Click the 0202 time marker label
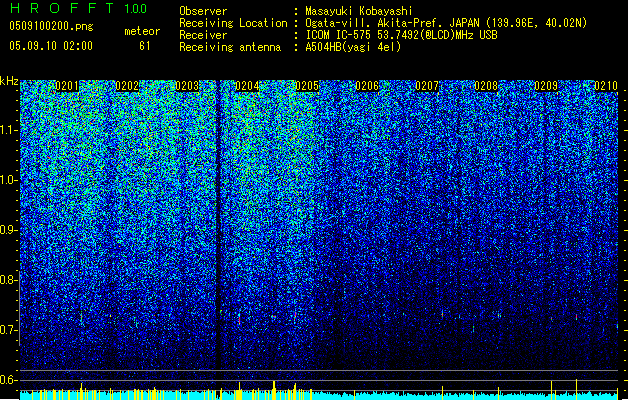This screenshot has width=629, height=400. pos(127,86)
